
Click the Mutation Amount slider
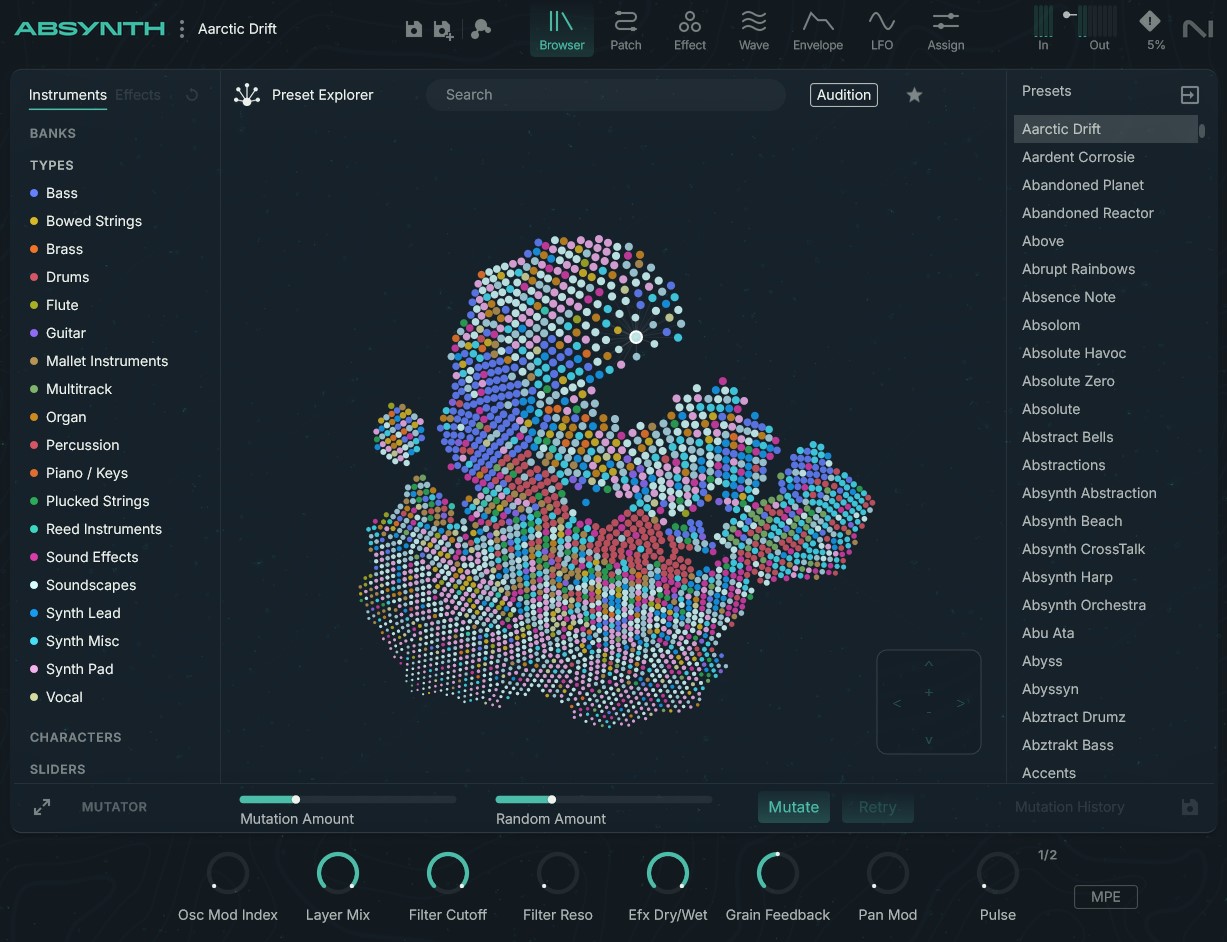[347, 800]
